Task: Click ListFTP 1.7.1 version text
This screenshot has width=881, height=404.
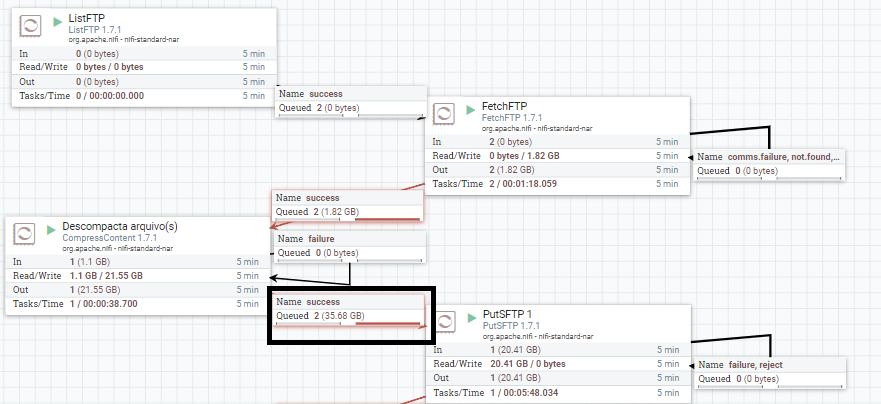Action: (95, 30)
